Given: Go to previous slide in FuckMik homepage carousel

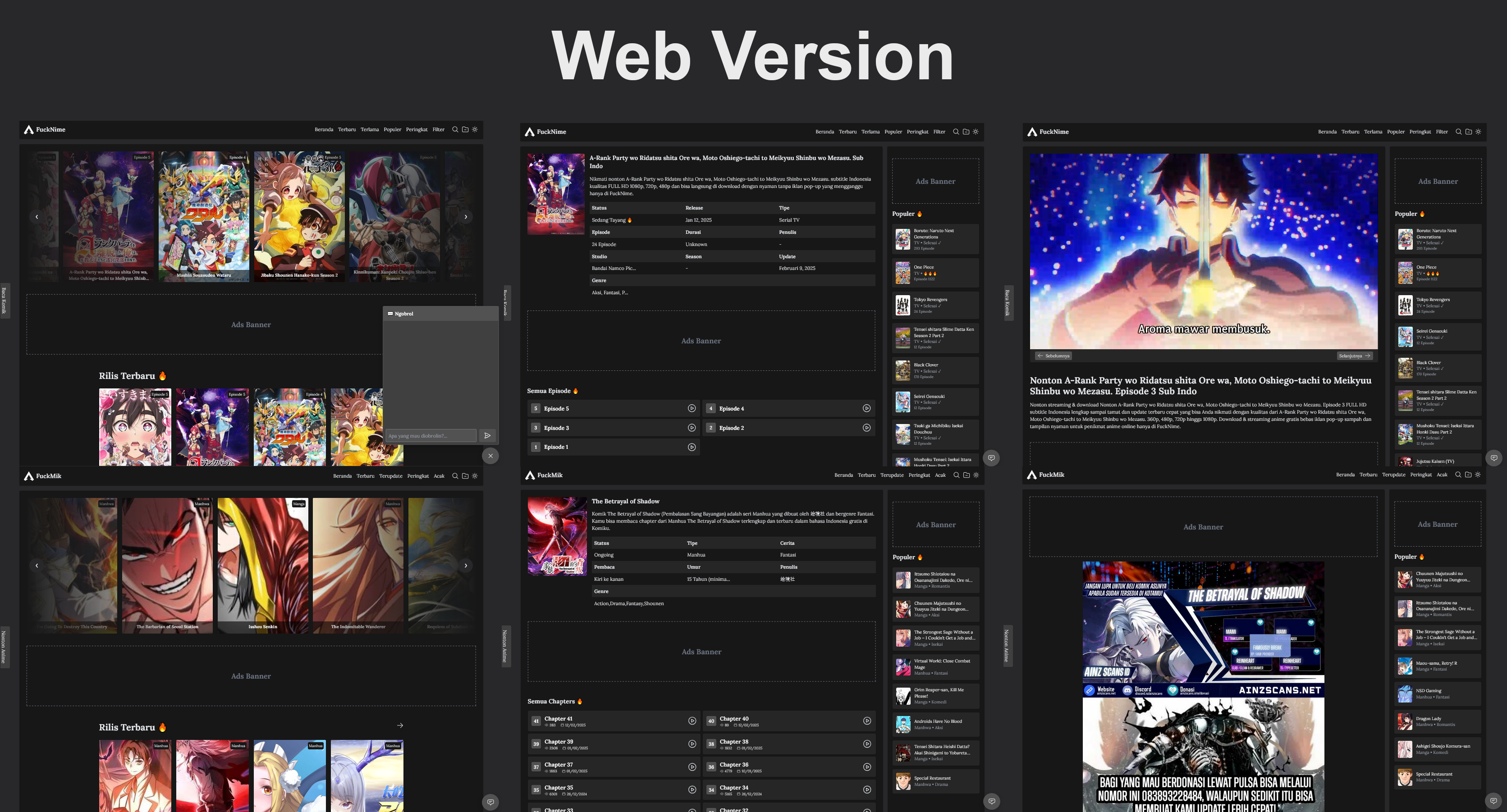Looking at the screenshot, I should point(37,566).
